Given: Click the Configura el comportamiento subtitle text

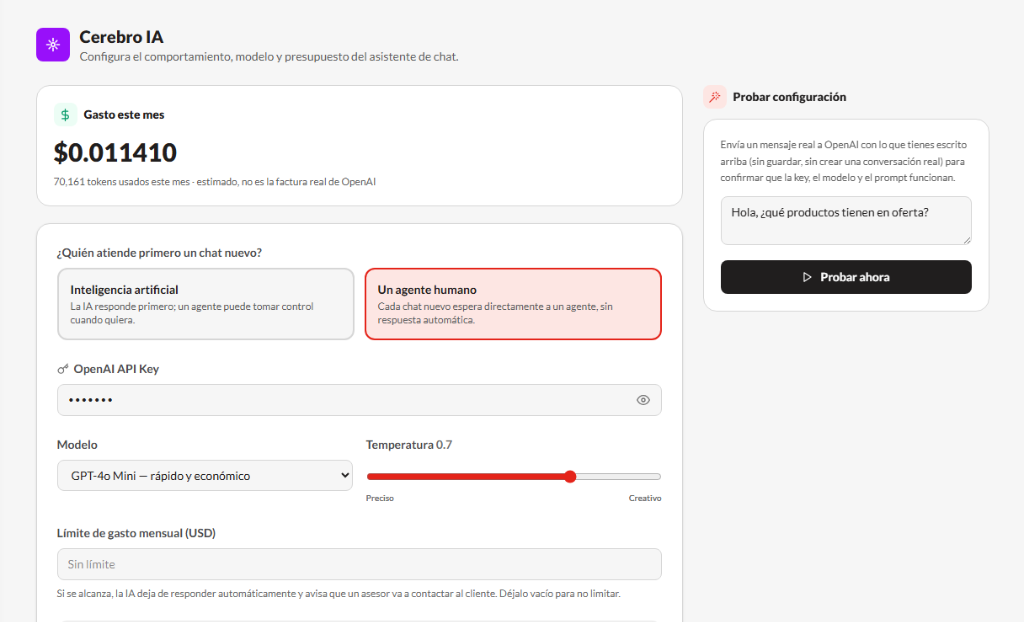Looking at the screenshot, I should 269,57.
